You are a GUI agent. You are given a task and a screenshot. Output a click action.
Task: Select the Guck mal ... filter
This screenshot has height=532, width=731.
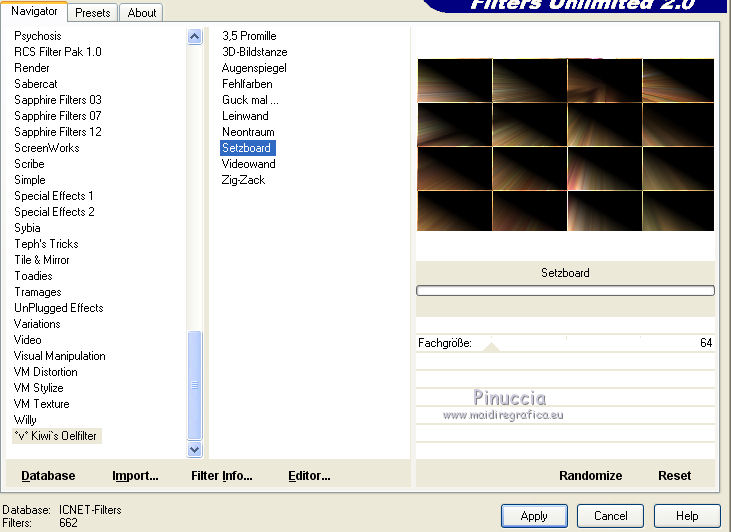(250, 100)
